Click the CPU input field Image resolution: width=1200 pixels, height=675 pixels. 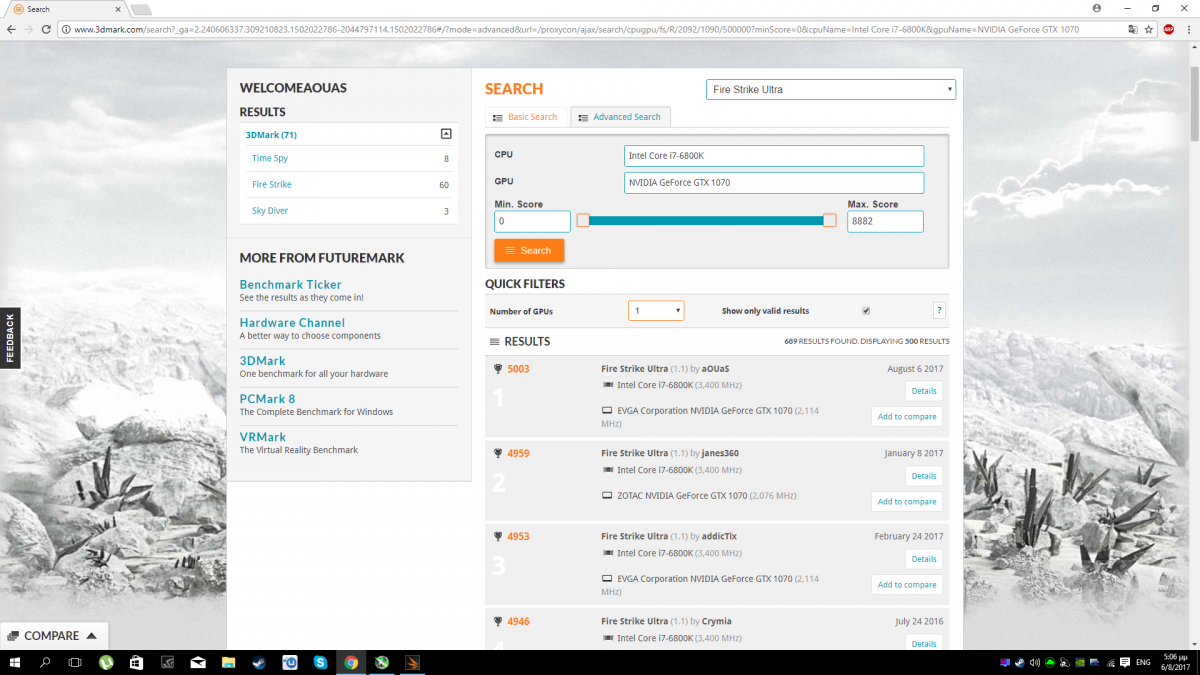tap(774, 156)
